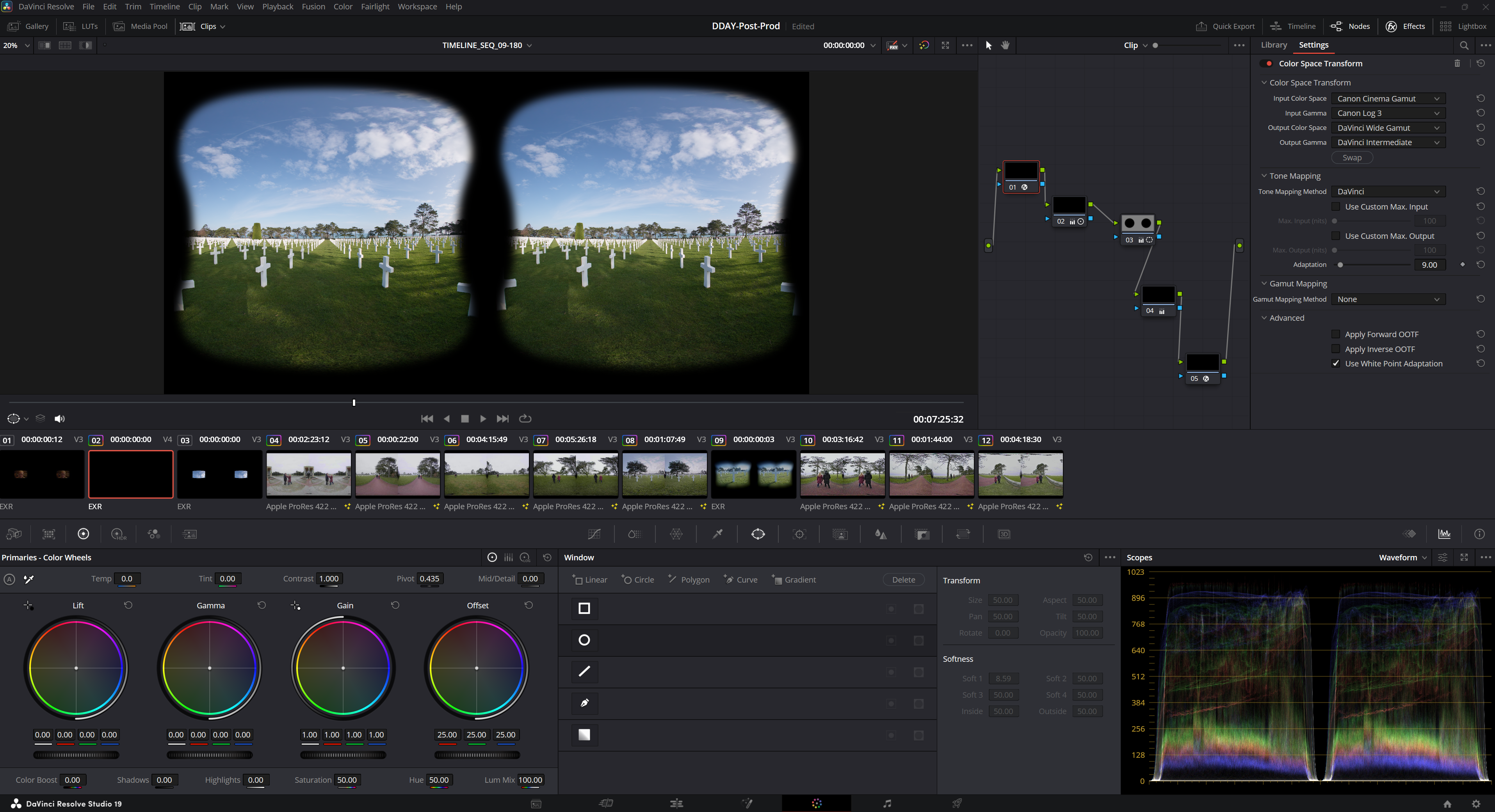Viewport: 1495px width, 812px height.
Task: Mute the viewer audio speaker icon
Action: click(59, 419)
